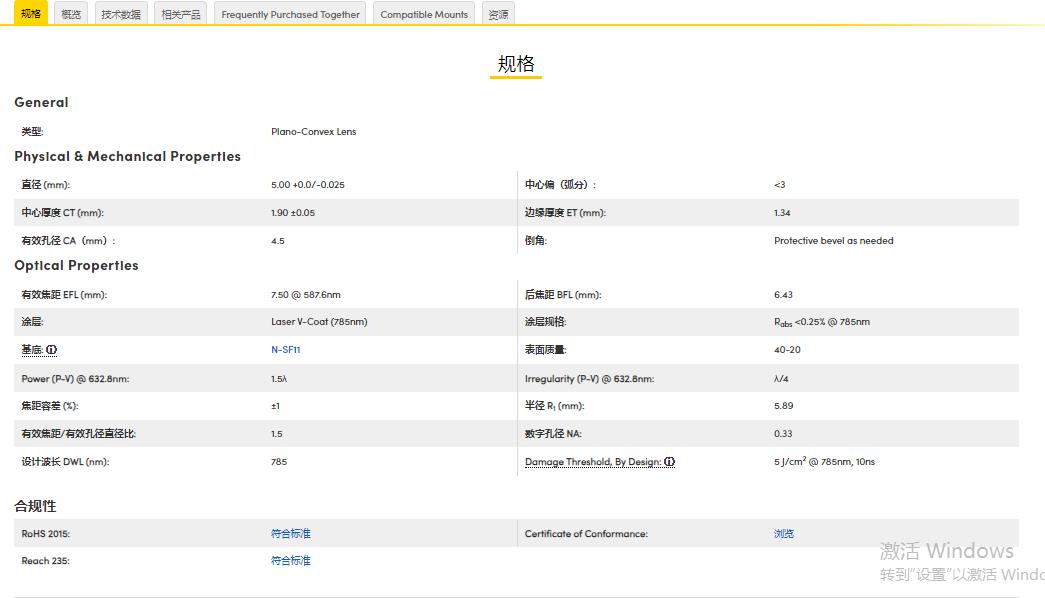The width and height of the screenshot is (1045, 598).
Task: Select the 规格 tab
Action: pyautogui.click(x=30, y=14)
